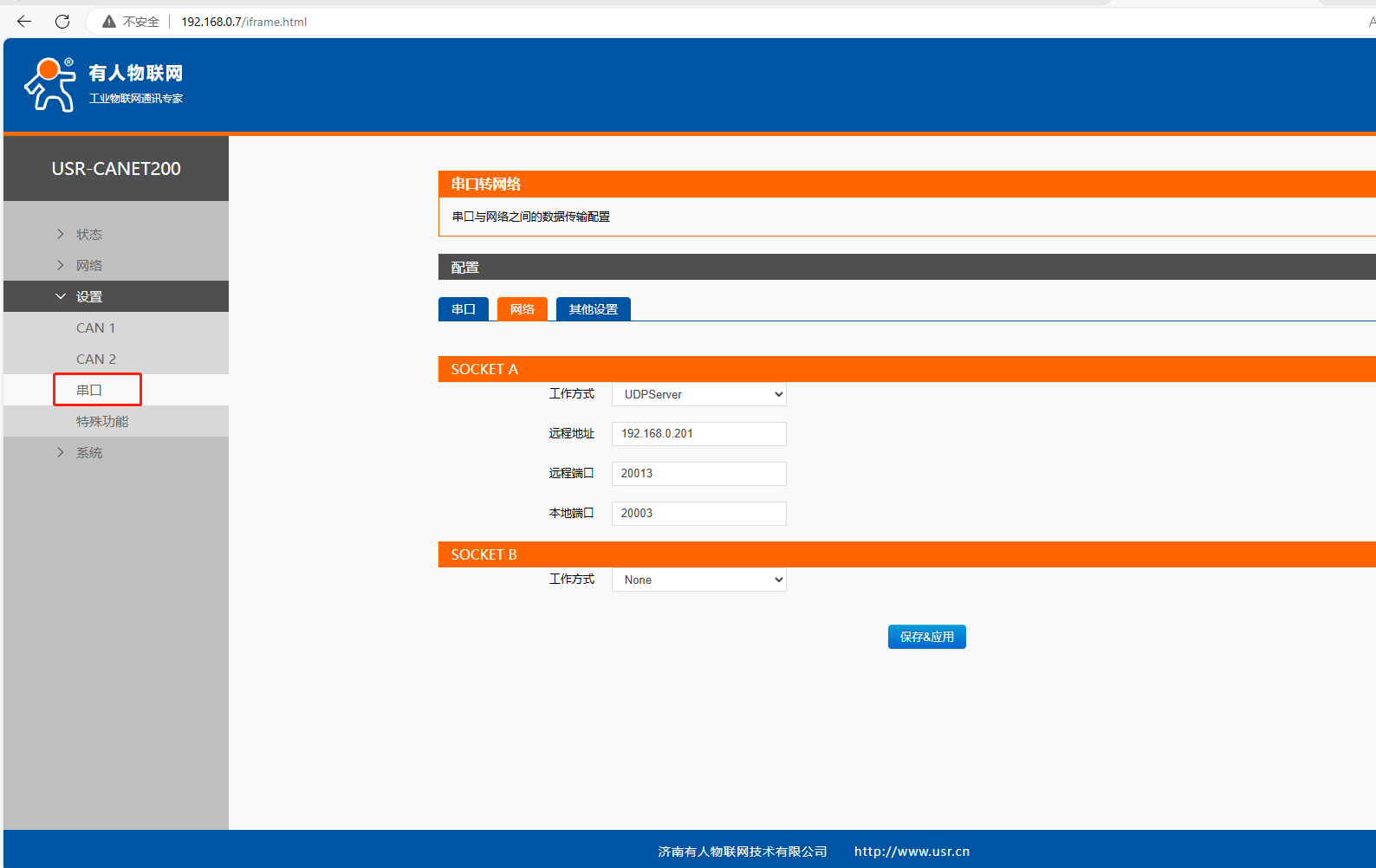Open SOCKET B 工作方式 dropdown
1376x868 pixels.
698,580
